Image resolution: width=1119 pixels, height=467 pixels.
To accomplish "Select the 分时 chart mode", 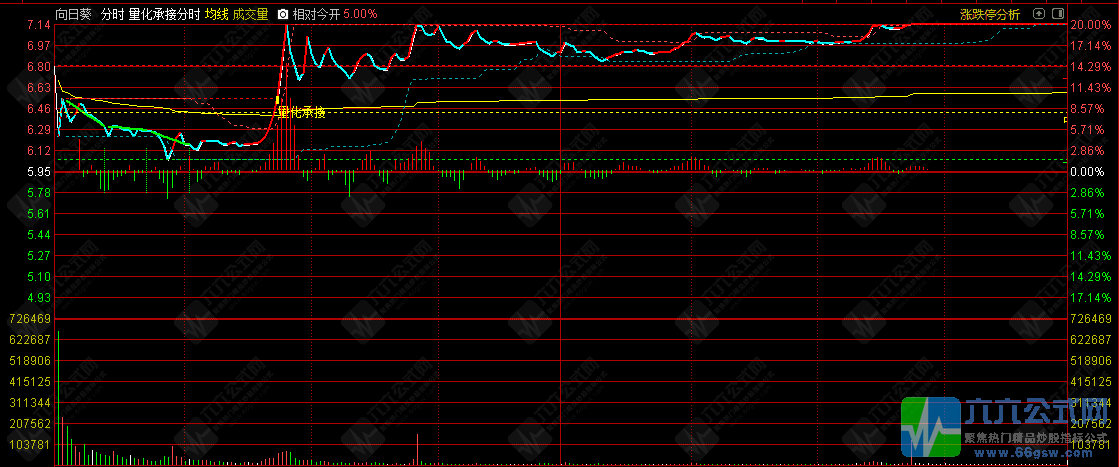I will point(111,14).
